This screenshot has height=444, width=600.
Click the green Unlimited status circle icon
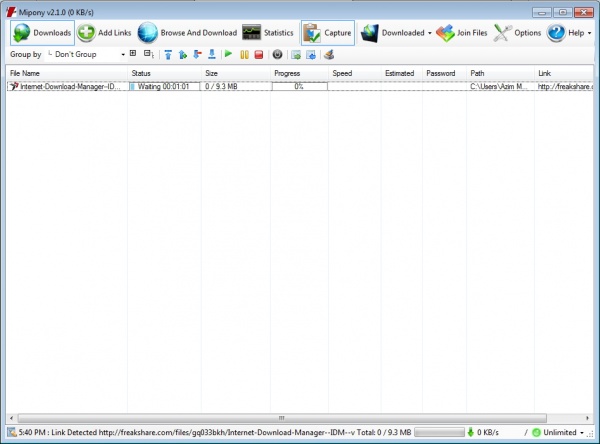point(536,433)
